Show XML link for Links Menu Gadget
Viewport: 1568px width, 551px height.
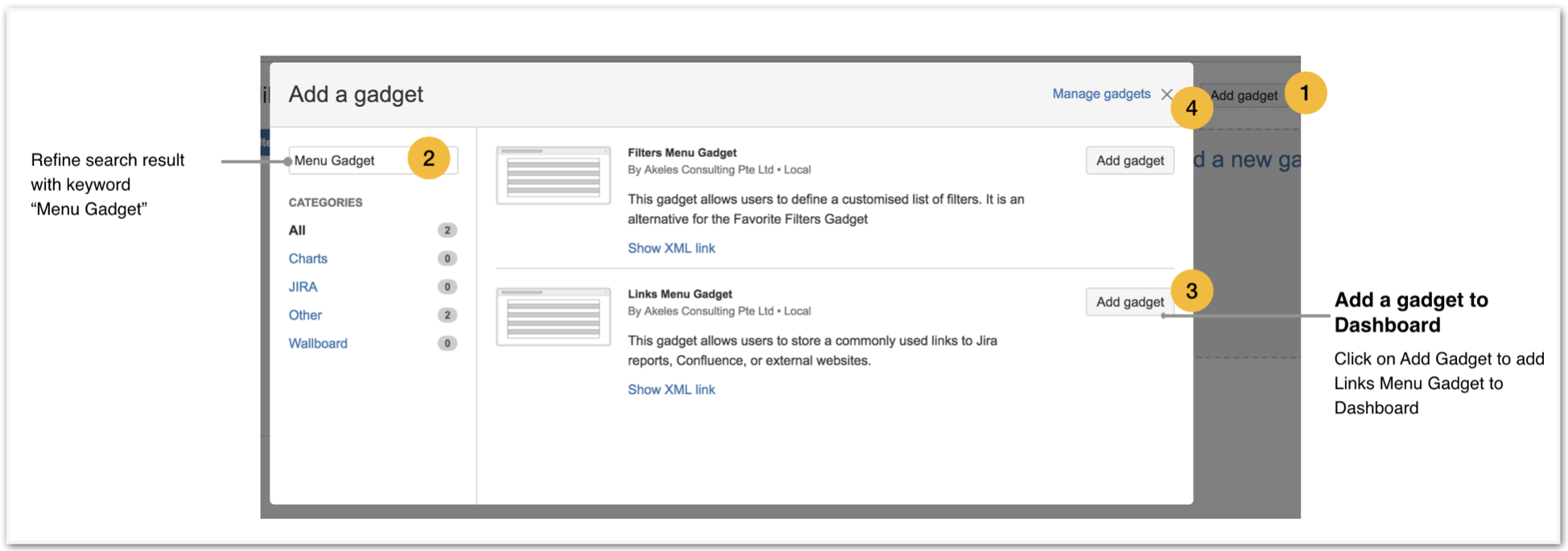[x=671, y=389]
